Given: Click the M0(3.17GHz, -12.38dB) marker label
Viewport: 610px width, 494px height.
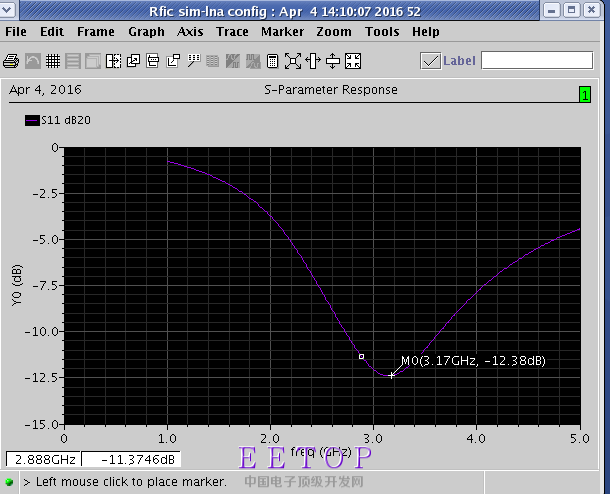Looking at the screenshot, I should (x=473, y=361).
